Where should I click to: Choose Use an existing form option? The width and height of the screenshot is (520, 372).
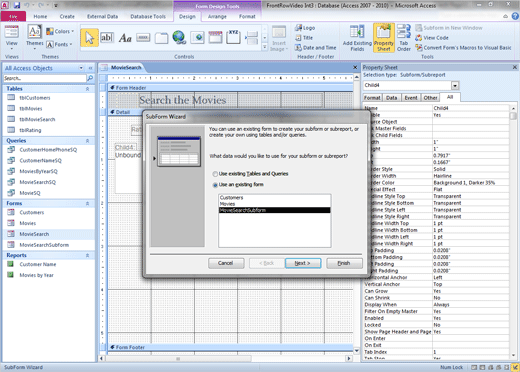[x=215, y=185]
